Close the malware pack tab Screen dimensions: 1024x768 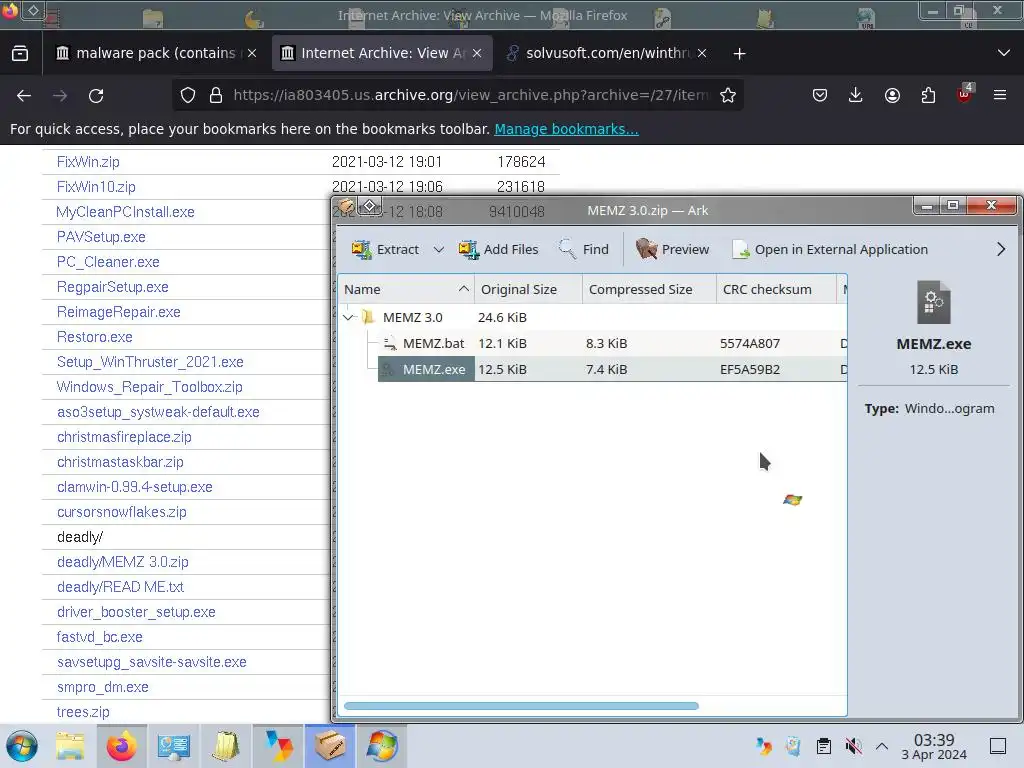click(x=252, y=53)
